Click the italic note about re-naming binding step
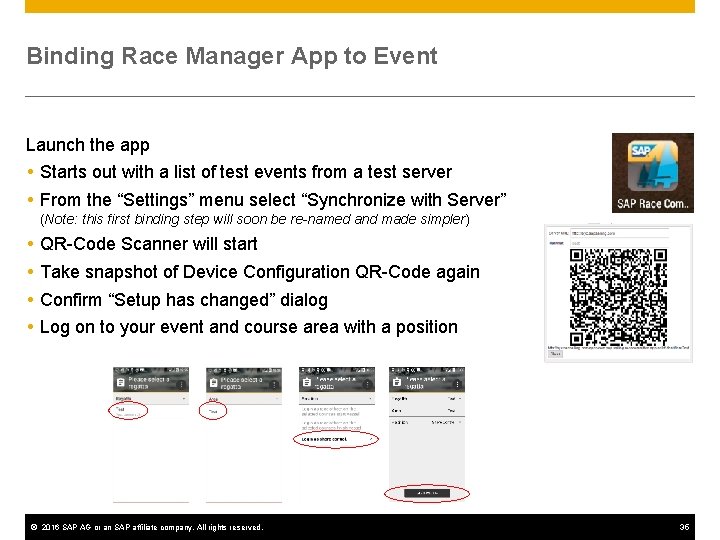This screenshot has width=720, height=540. tap(255, 219)
